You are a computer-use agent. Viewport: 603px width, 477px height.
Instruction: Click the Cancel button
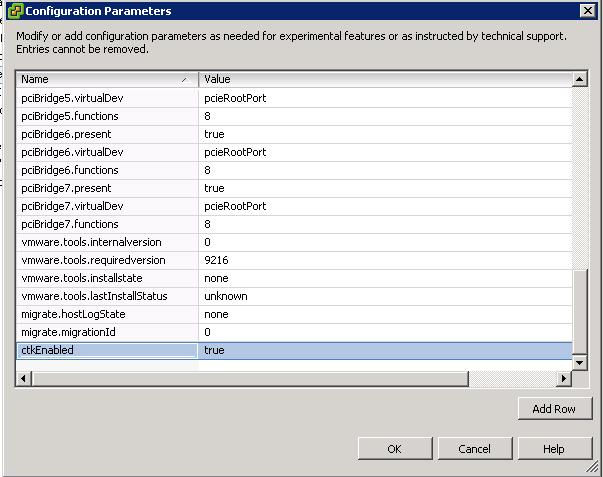475,449
